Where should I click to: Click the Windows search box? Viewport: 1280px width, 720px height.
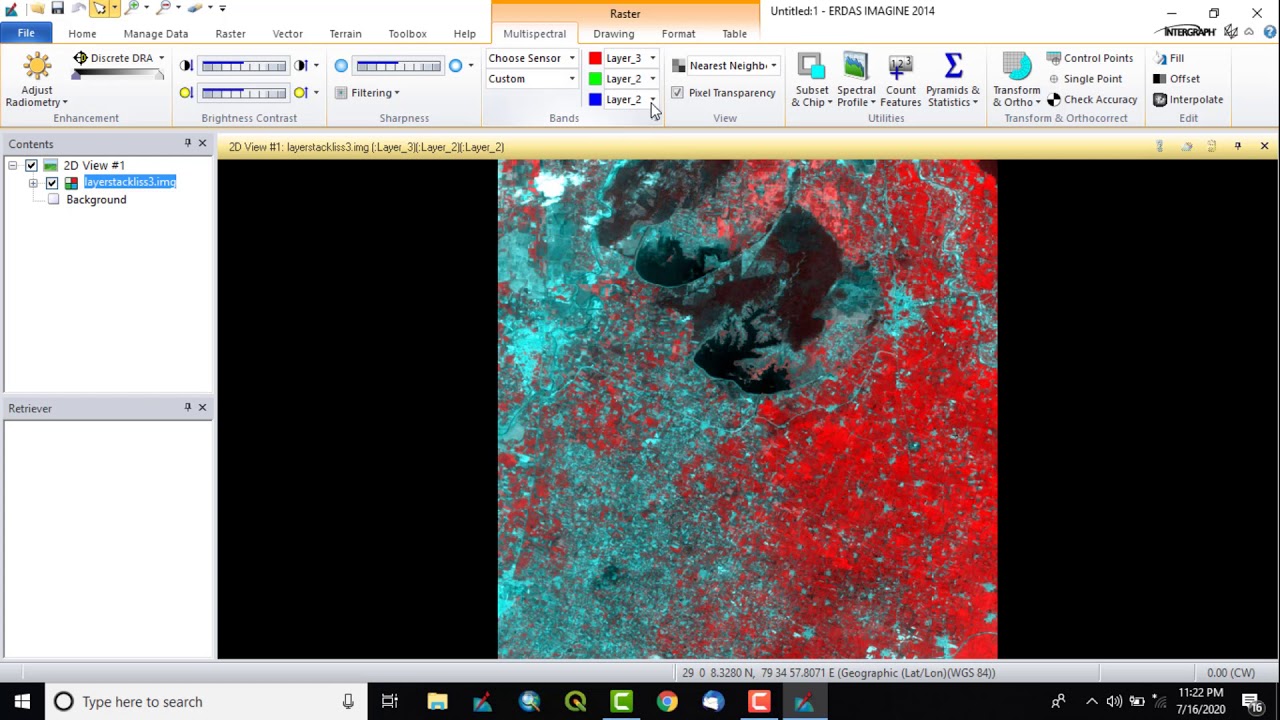tap(204, 702)
